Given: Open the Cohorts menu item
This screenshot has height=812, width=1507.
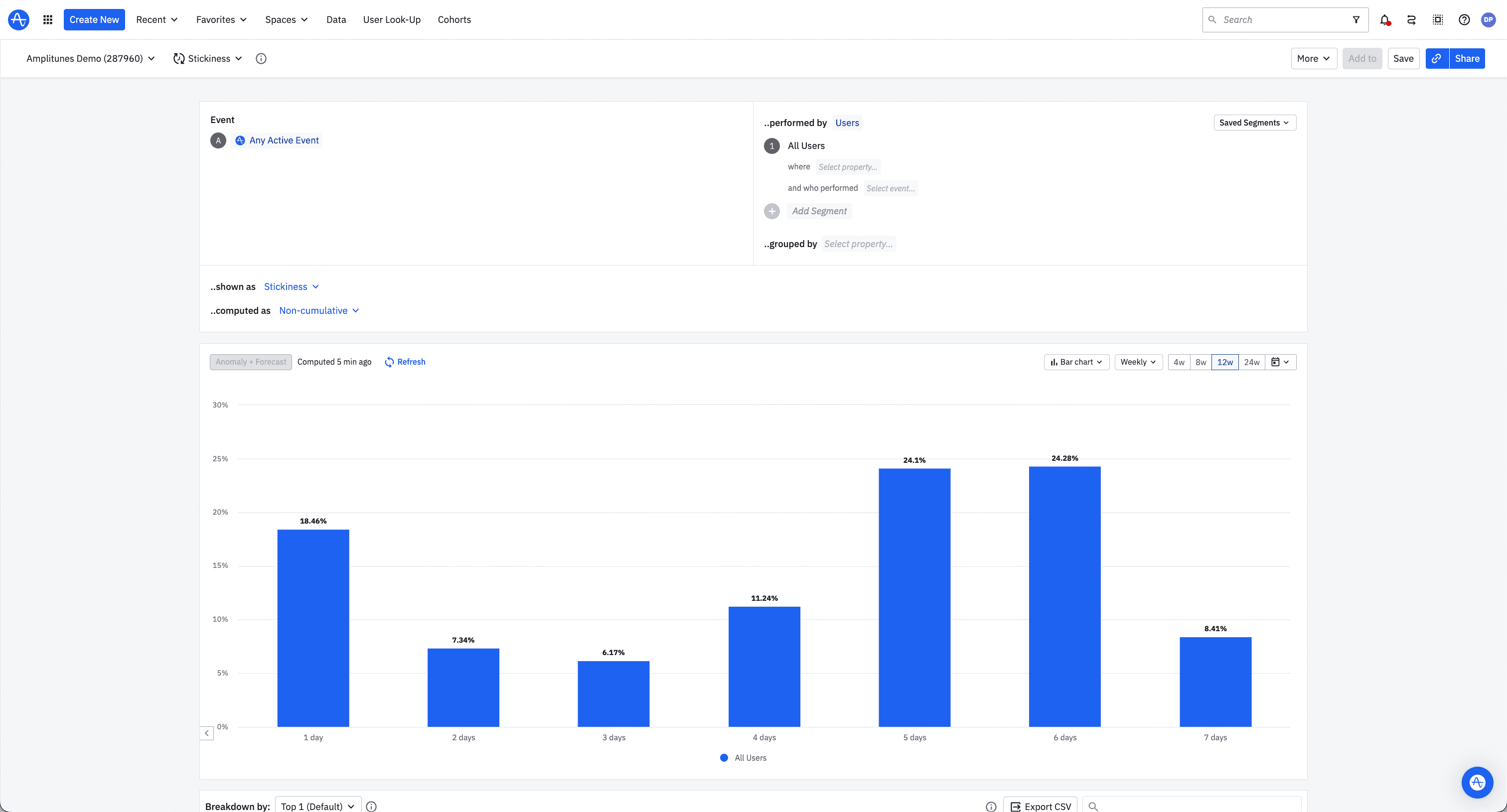Looking at the screenshot, I should click(454, 19).
